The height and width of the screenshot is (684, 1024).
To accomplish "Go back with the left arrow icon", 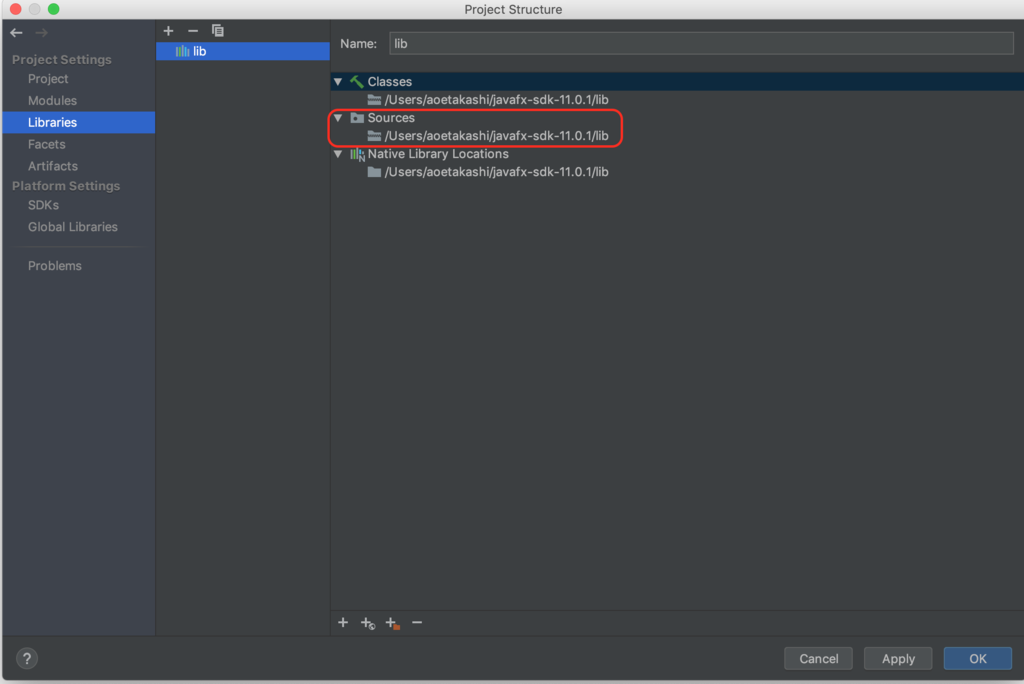I will tap(16, 33).
